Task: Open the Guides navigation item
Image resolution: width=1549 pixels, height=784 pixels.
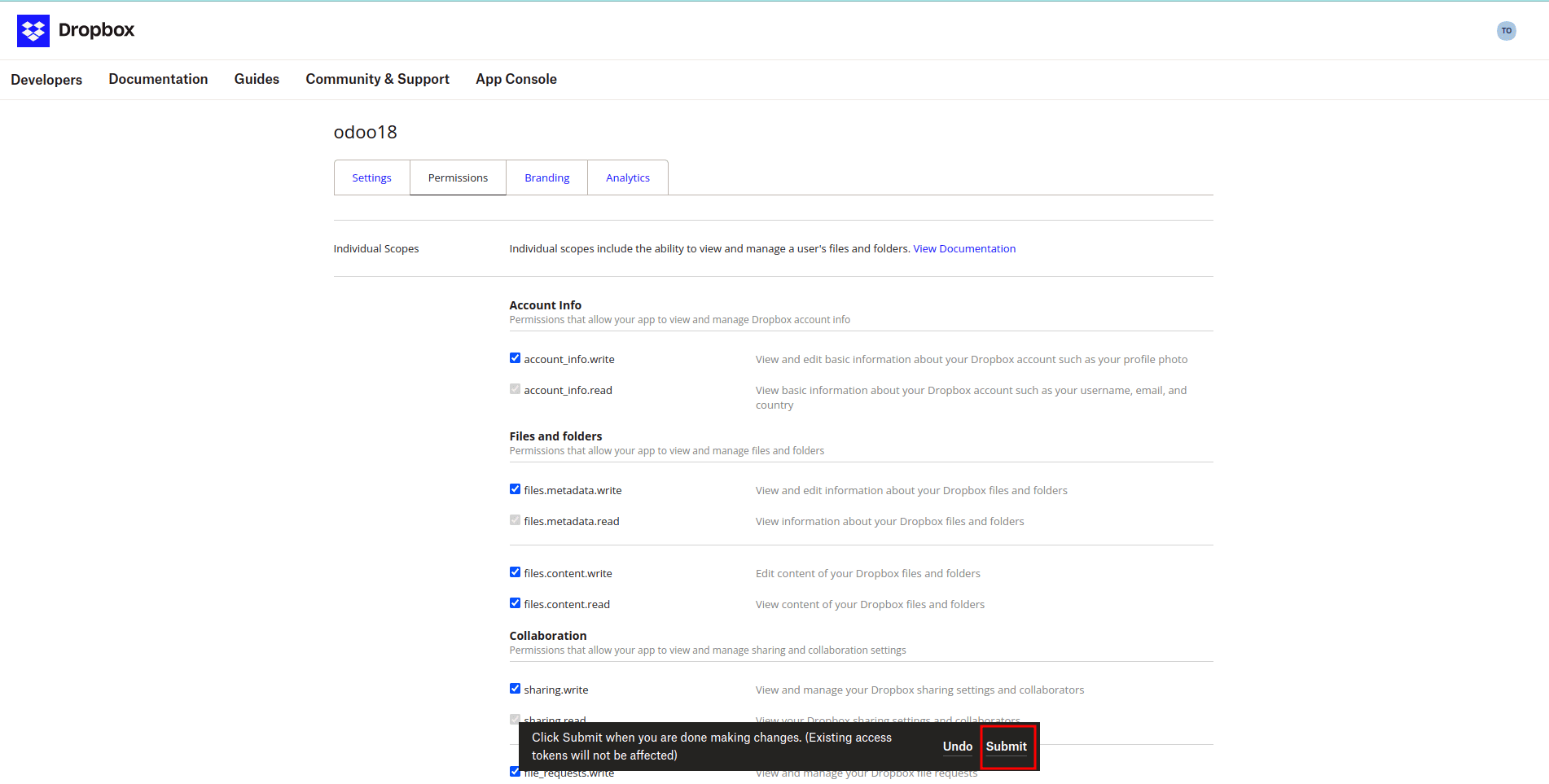Action: click(257, 79)
